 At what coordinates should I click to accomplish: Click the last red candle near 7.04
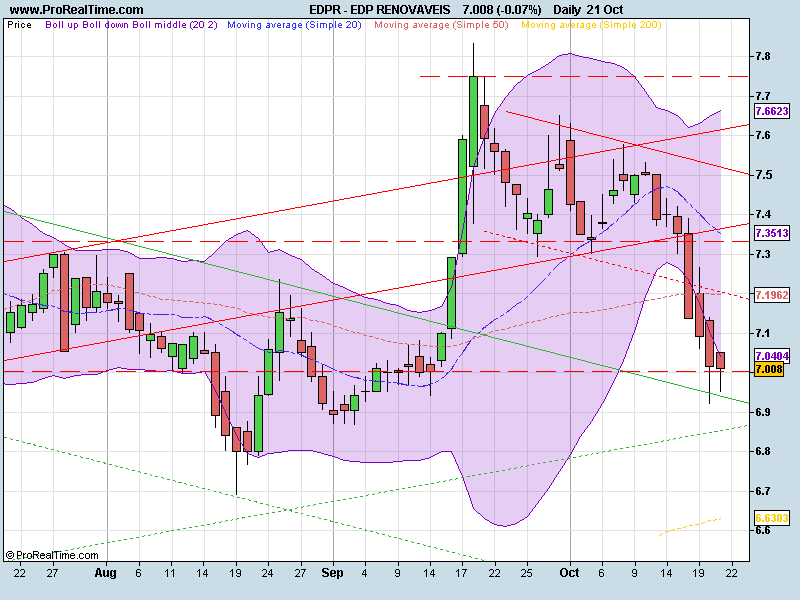[x=720, y=360]
